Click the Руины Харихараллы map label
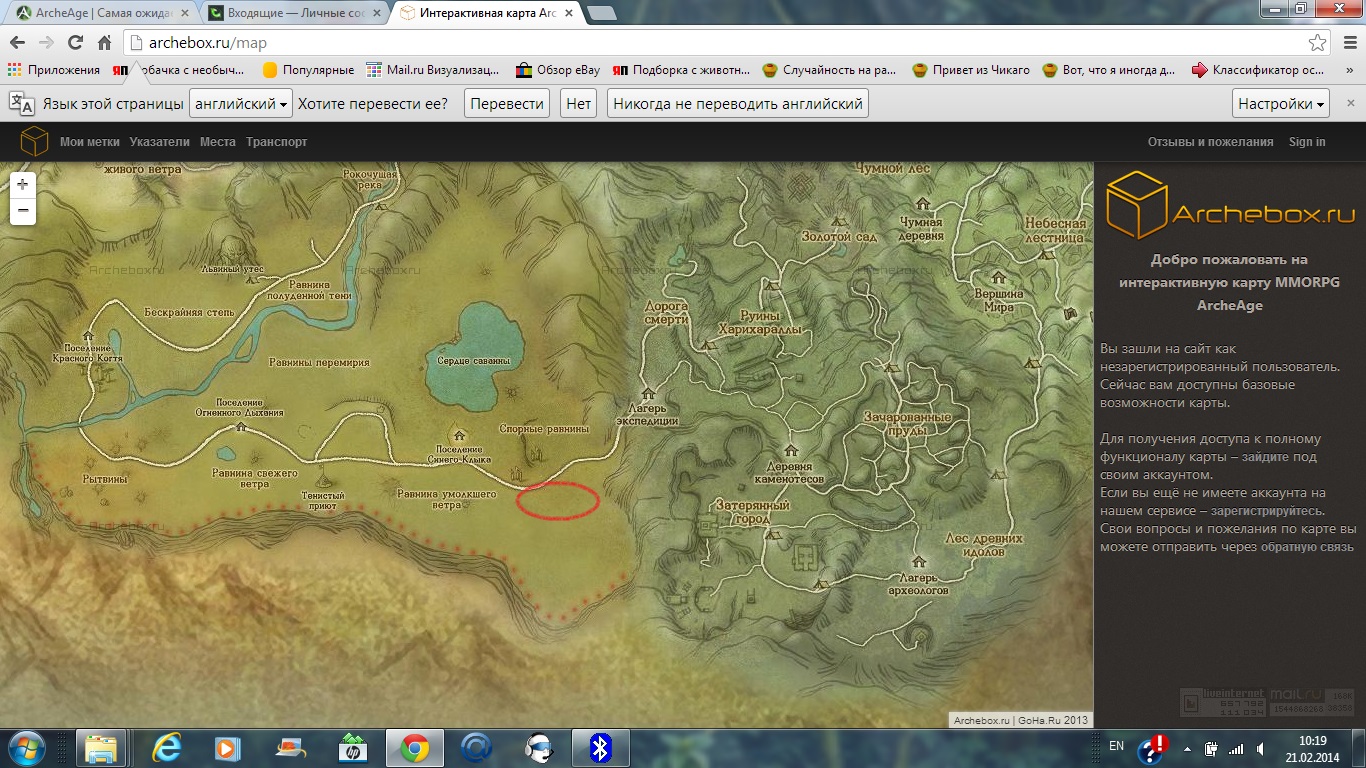The width and height of the screenshot is (1366, 768). [758, 321]
